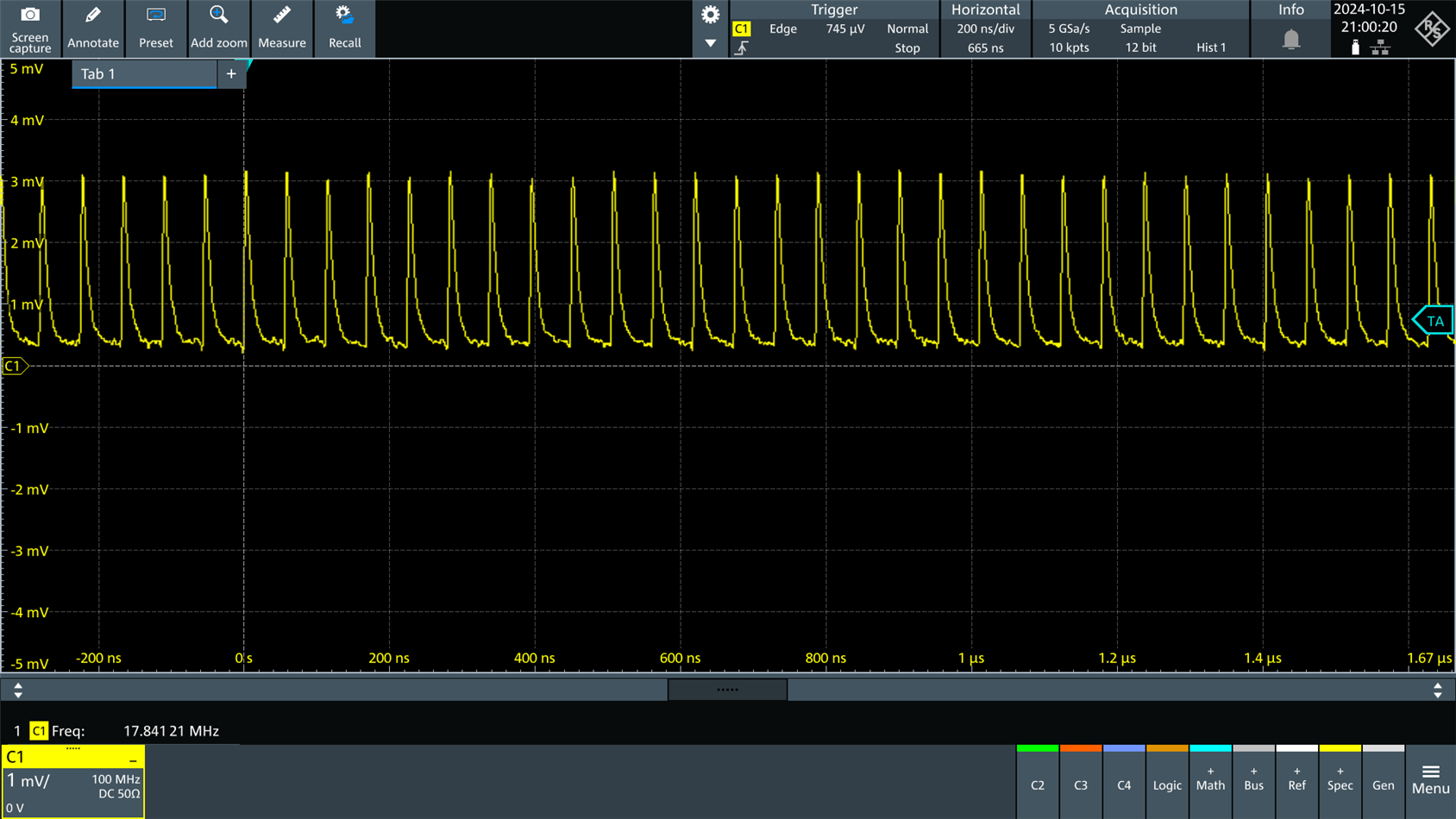This screenshot has width=1456, height=819.
Task: Open the Recall settings icon
Action: (x=345, y=28)
